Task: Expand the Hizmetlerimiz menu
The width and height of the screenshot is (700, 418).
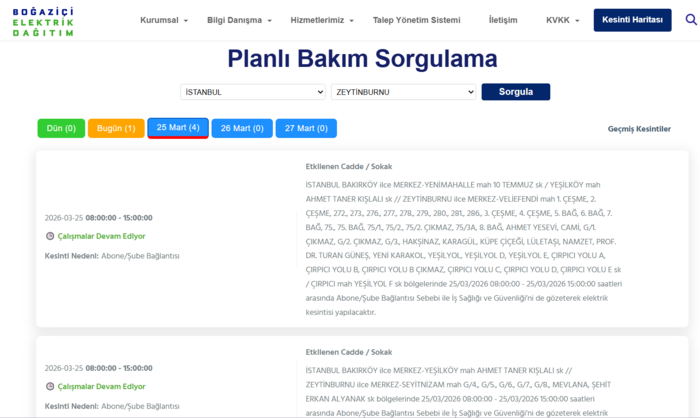Action: tap(322, 20)
